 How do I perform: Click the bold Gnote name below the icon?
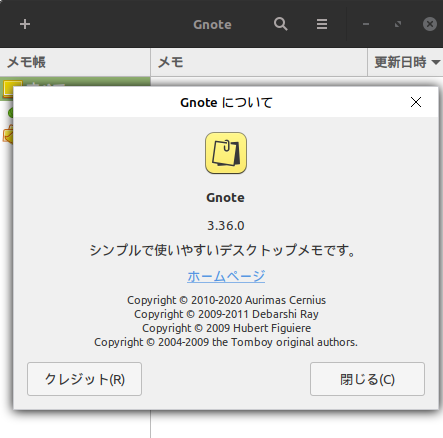225,198
